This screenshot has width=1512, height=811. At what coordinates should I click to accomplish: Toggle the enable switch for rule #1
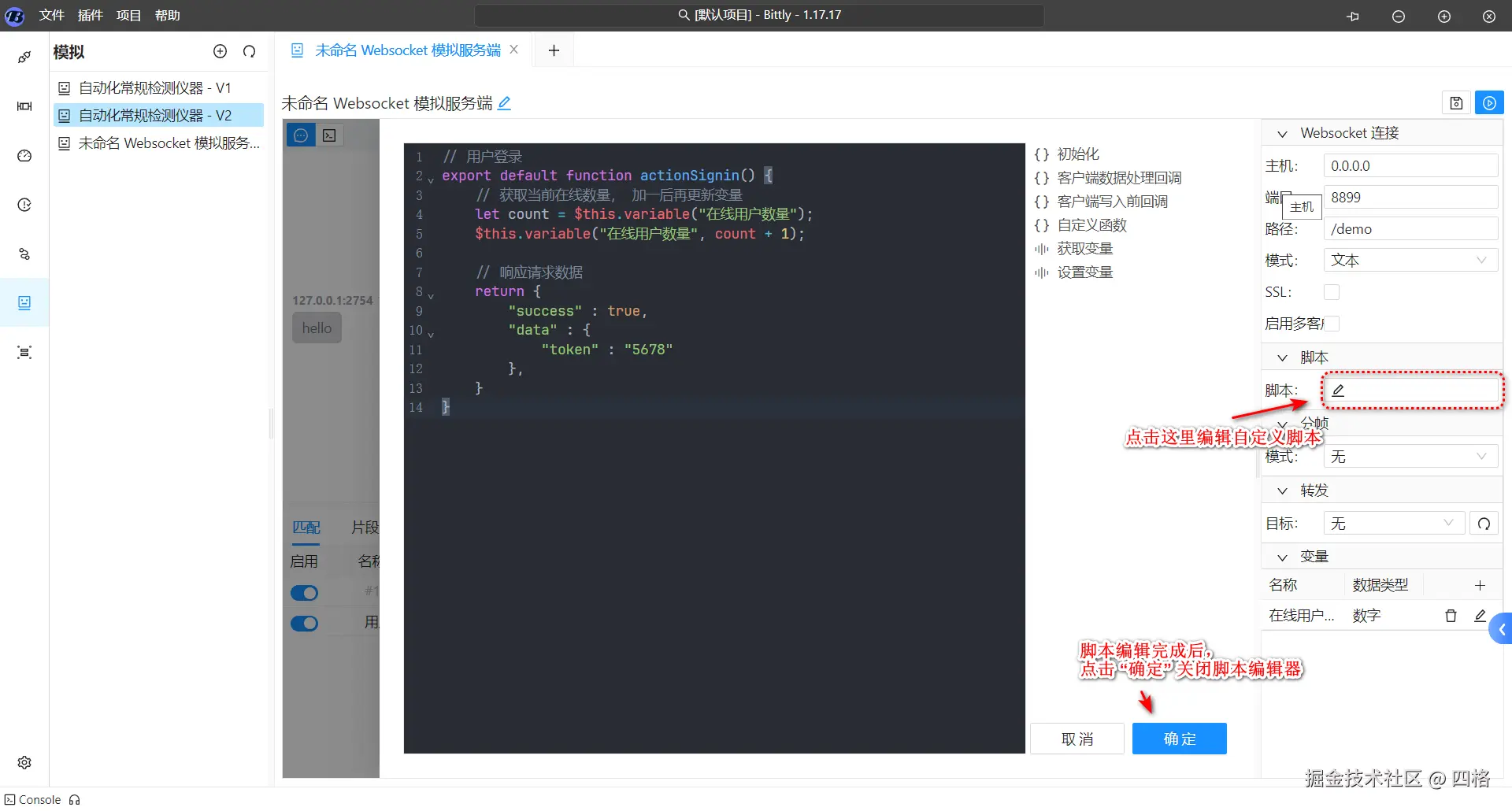click(305, 593)
